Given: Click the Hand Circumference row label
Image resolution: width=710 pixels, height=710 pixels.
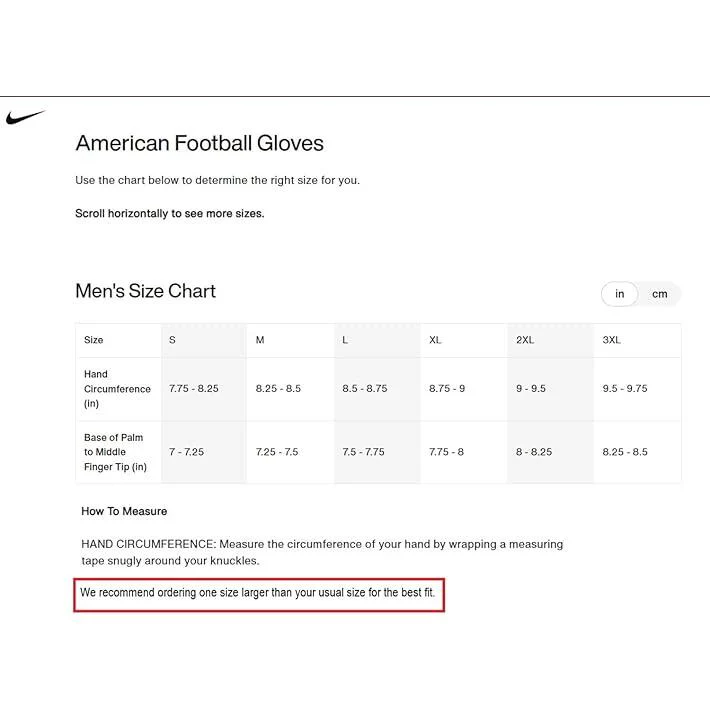Looking at the screenshot, I should pyautogui.click(x=117, y=389).
